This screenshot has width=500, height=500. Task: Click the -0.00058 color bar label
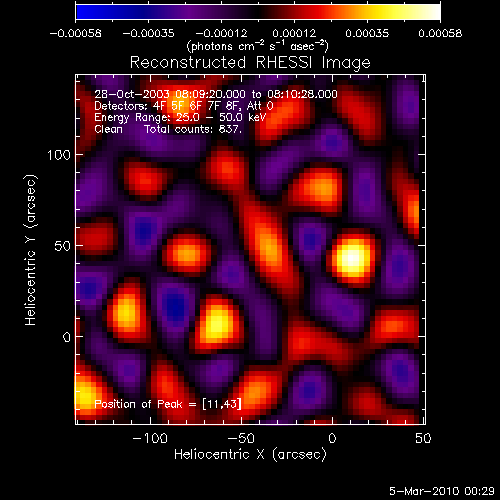pos(76,33)
